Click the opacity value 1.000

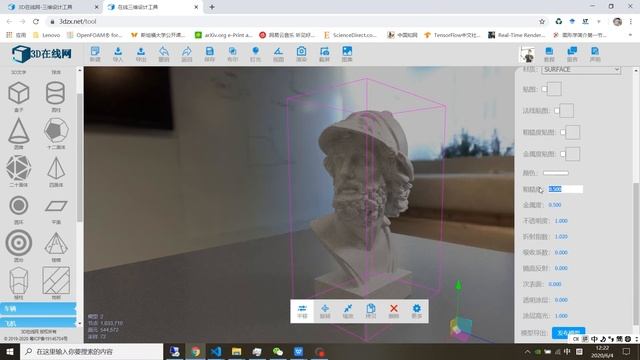point(561,221)
